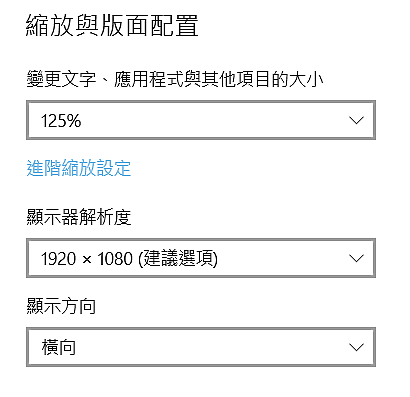Click the (建議選項) text in the resolution box
410x397 pixels.
(x=178, y=259)
